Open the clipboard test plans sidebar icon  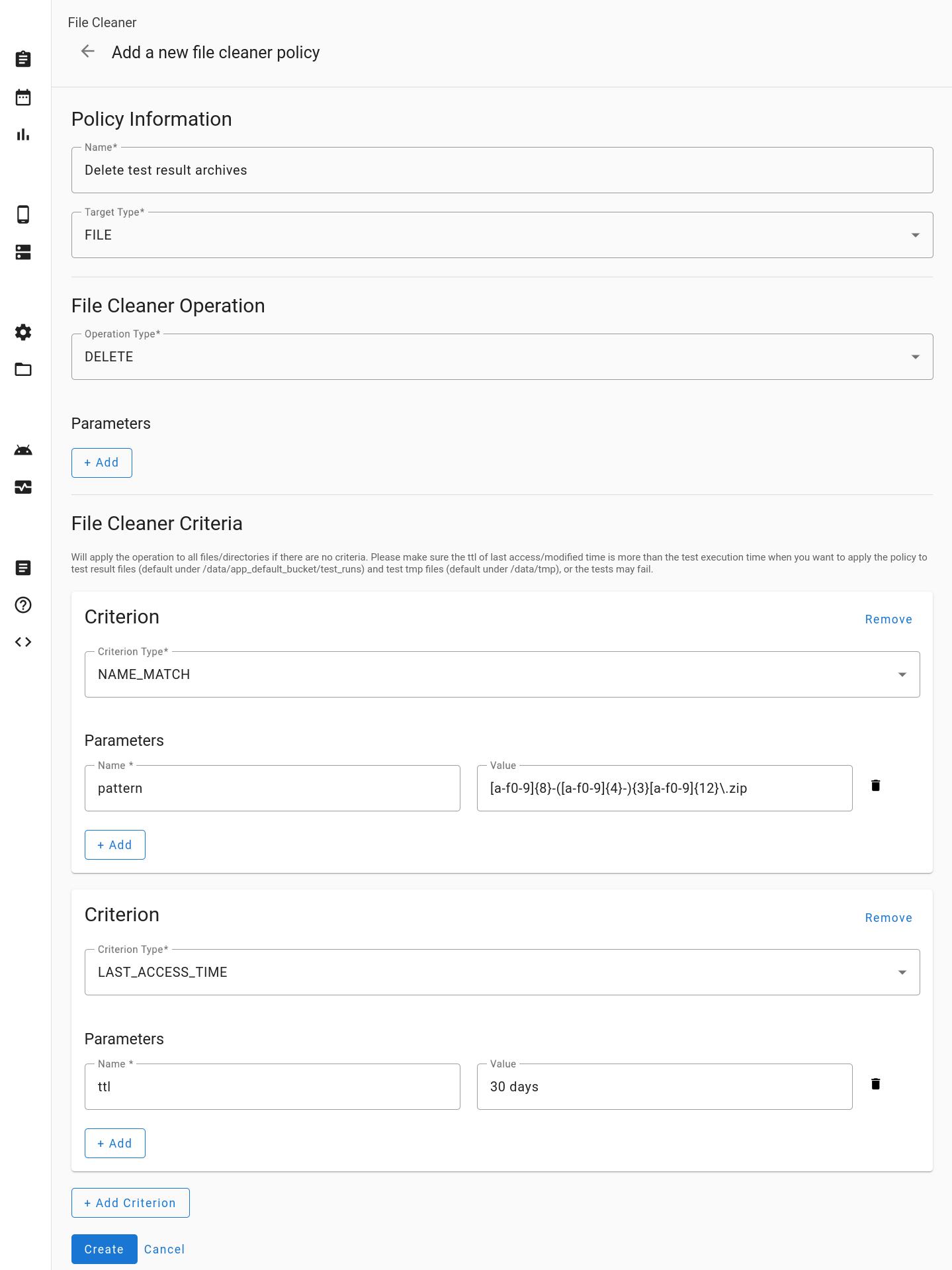pos(23,60)
